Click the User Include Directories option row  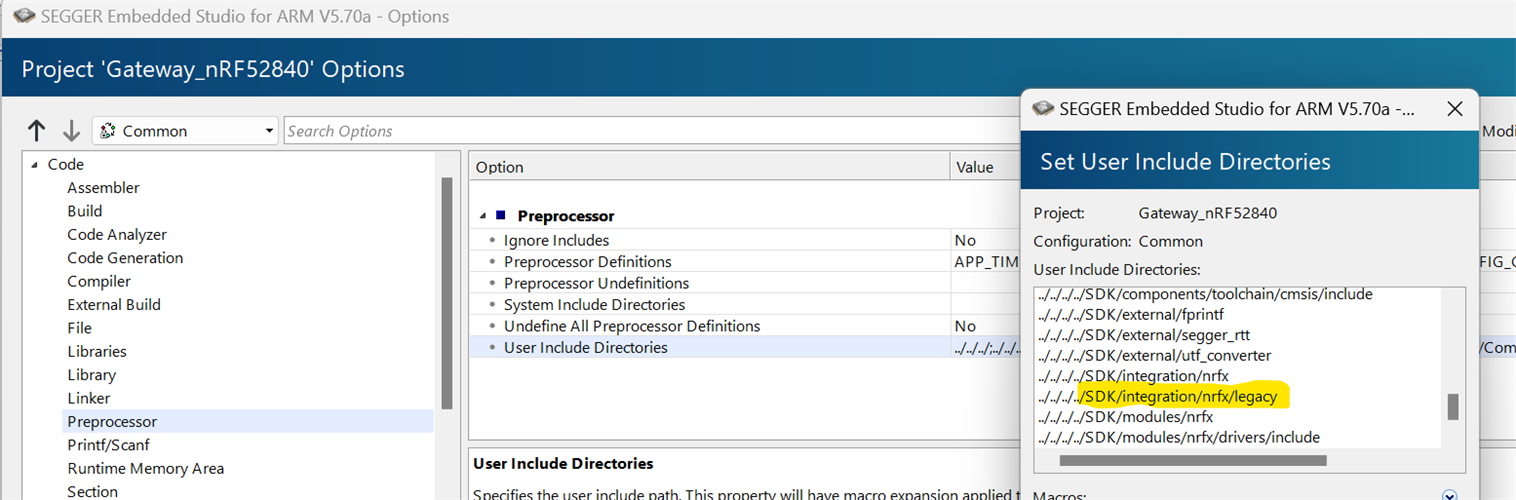585,348
